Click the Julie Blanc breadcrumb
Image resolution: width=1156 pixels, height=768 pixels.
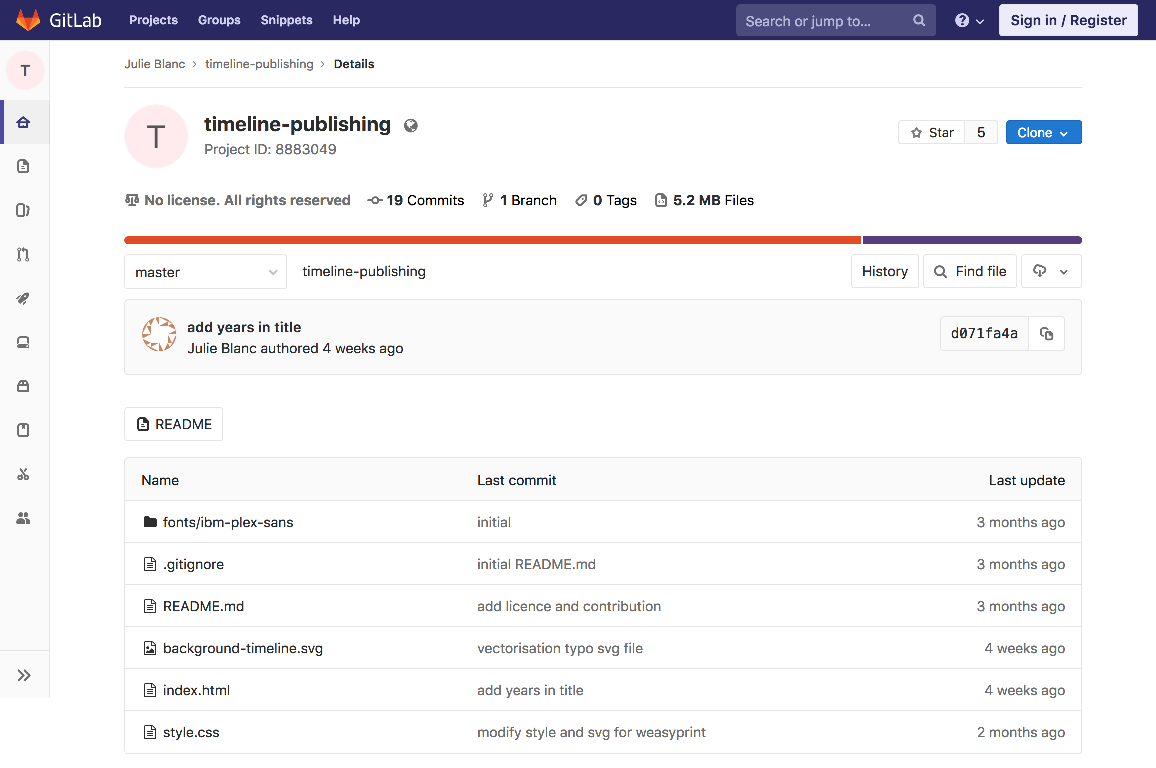[x=155, y=64]
